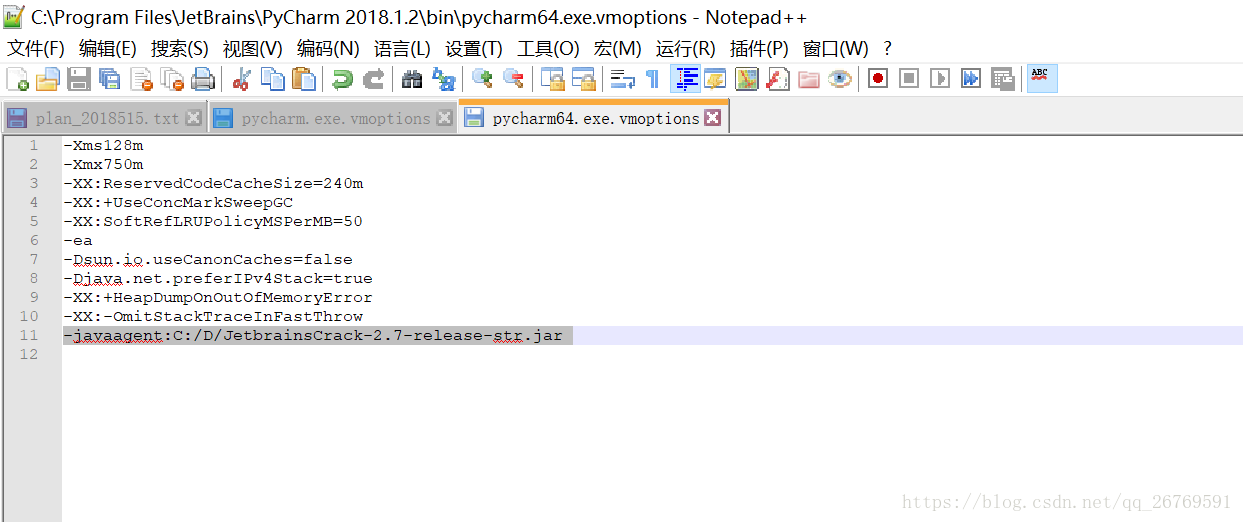Open the 设置(T) menu
This screenshot has height=522, width=1243.
pos(474,48)
